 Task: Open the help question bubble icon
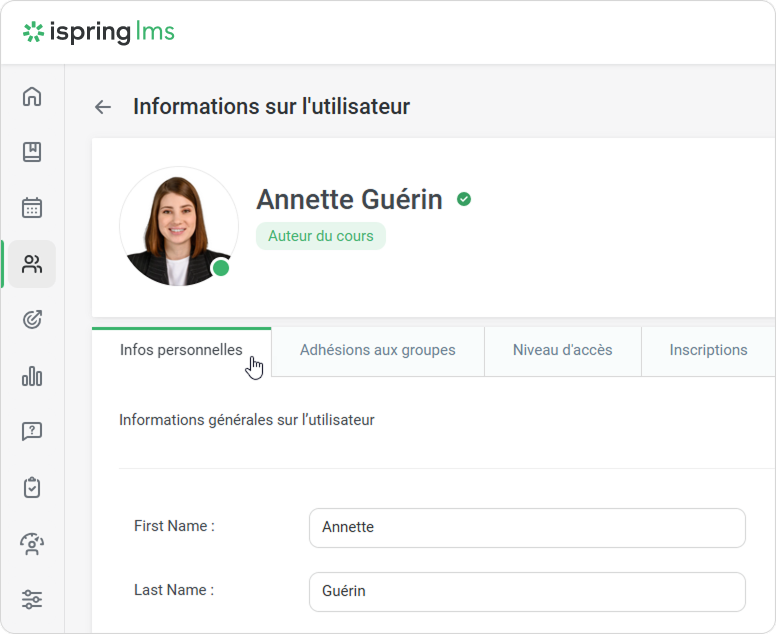(x=32, y=432)
